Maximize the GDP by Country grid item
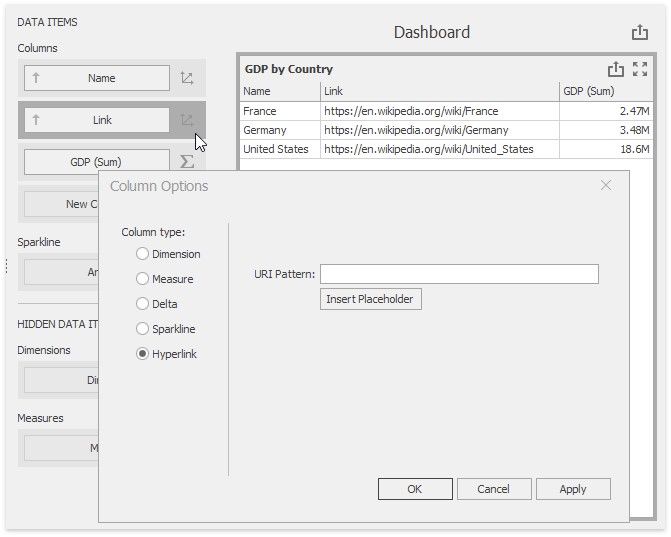This screenshot has height=537, width=671. pyautogui.click(x=641, y=69)
